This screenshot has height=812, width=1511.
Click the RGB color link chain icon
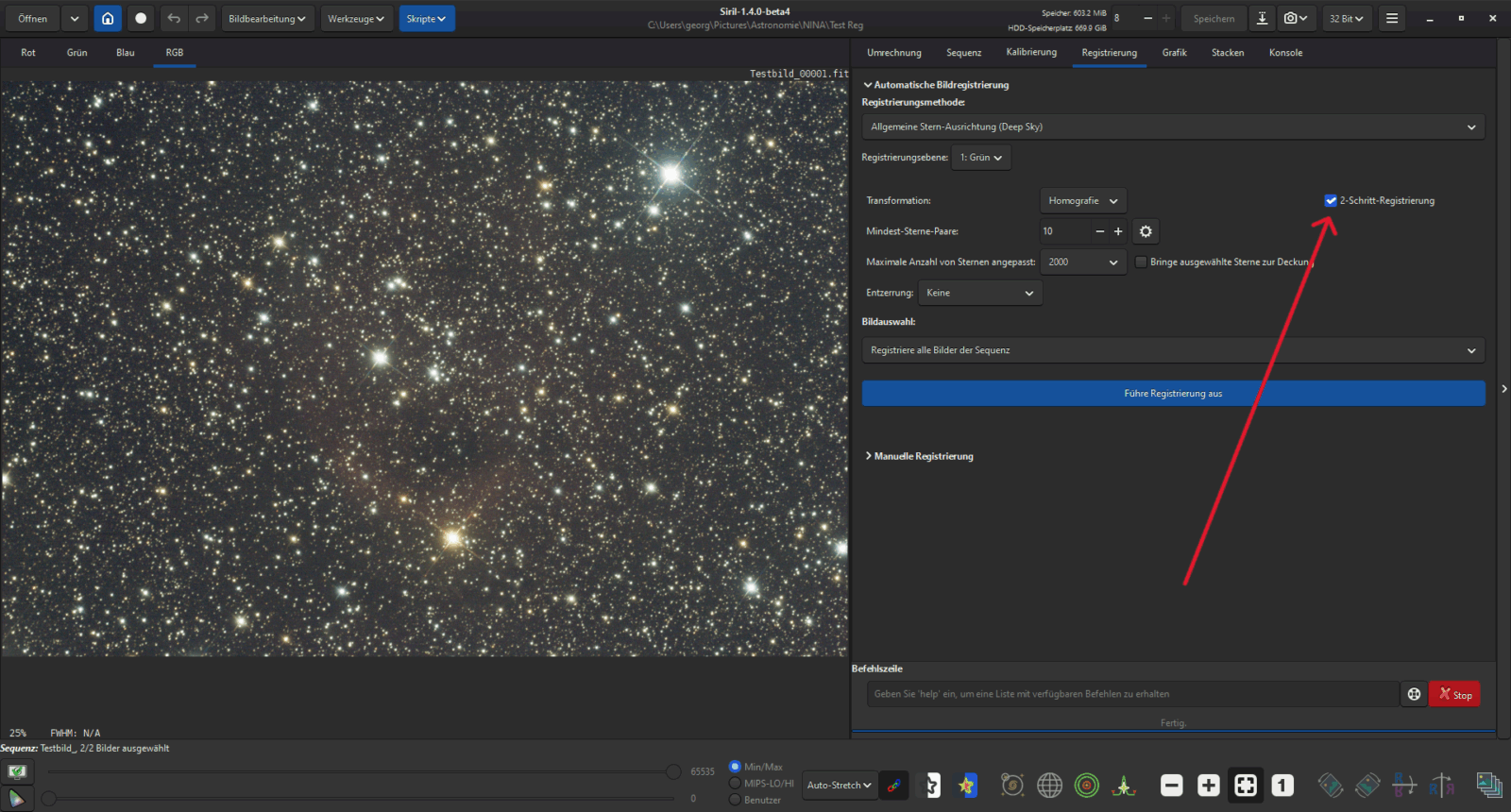(893, 785)
